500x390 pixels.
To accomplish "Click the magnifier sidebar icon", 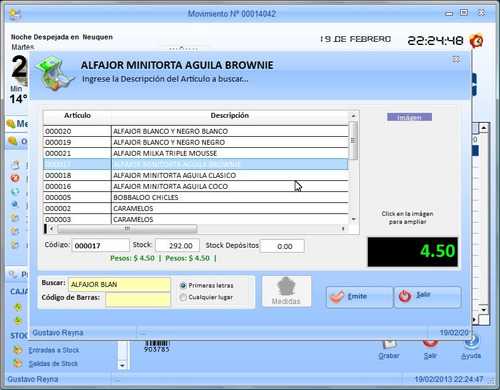I will pos(15,205).
